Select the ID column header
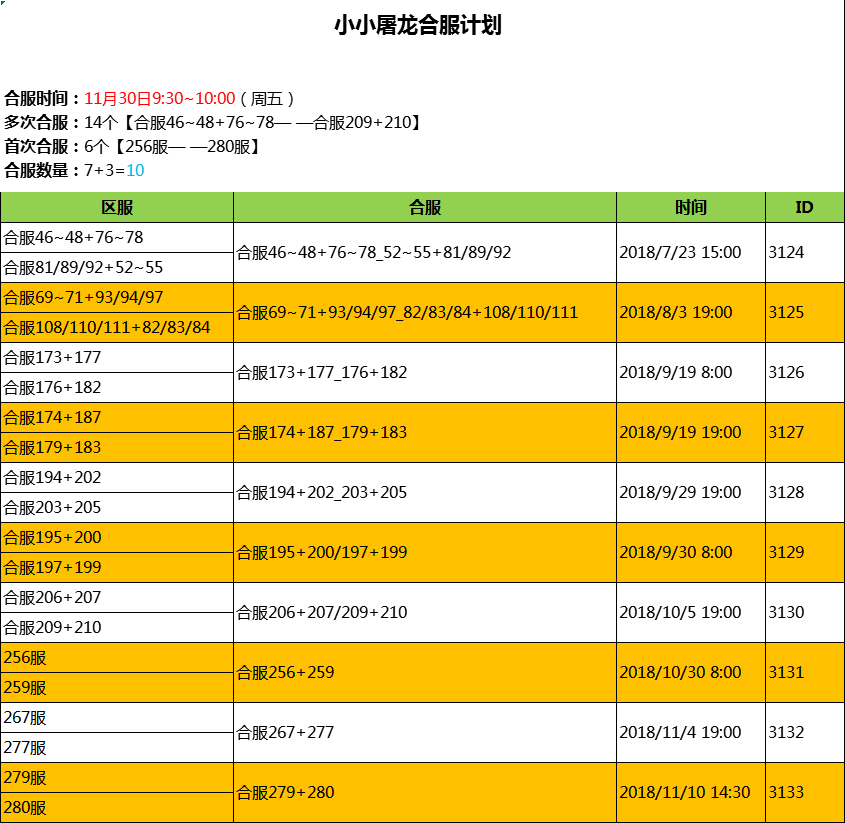The image size is (845, 823). (x=804, y=207)
